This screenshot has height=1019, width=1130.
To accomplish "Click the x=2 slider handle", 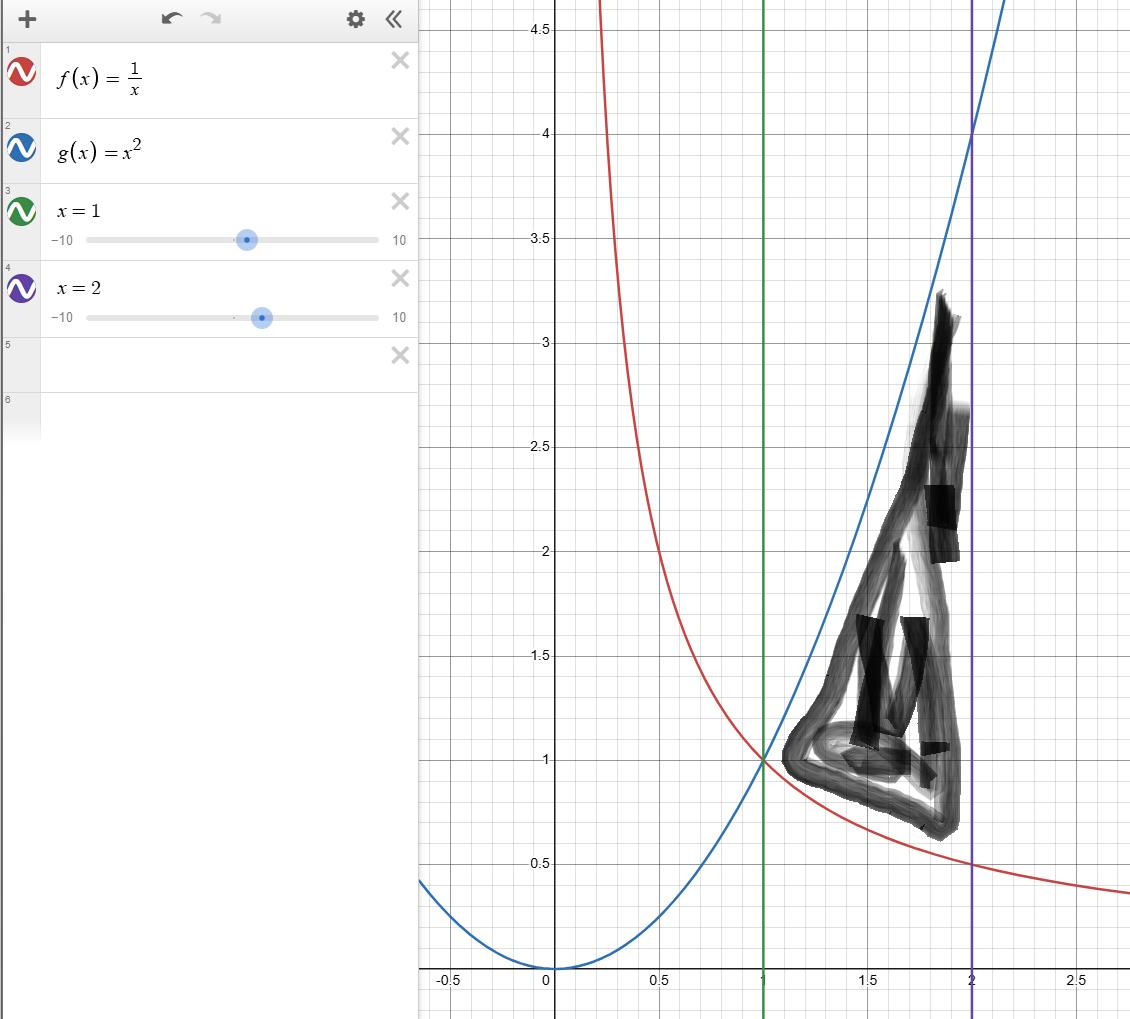I will pos(262,318).
